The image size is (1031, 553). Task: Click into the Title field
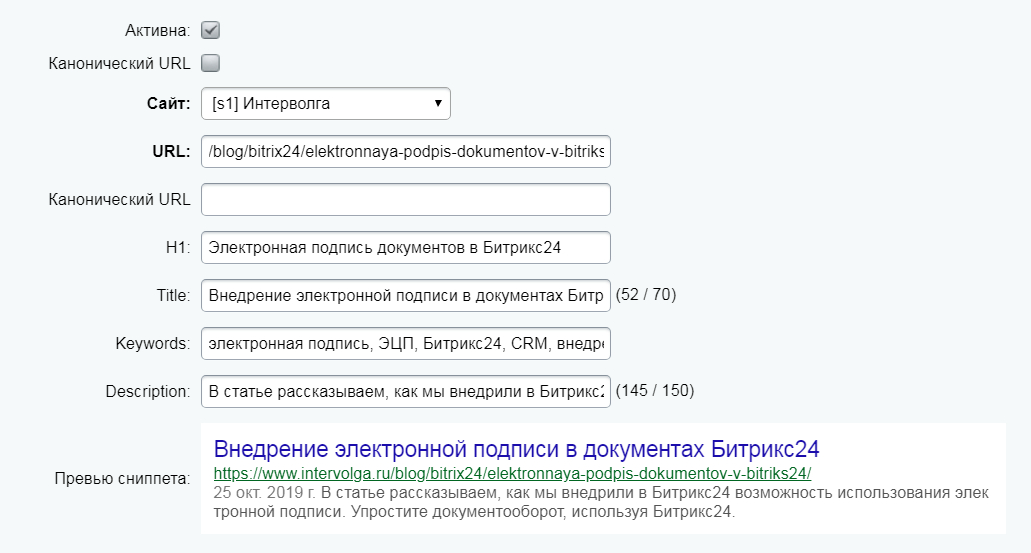pos(406,296)
